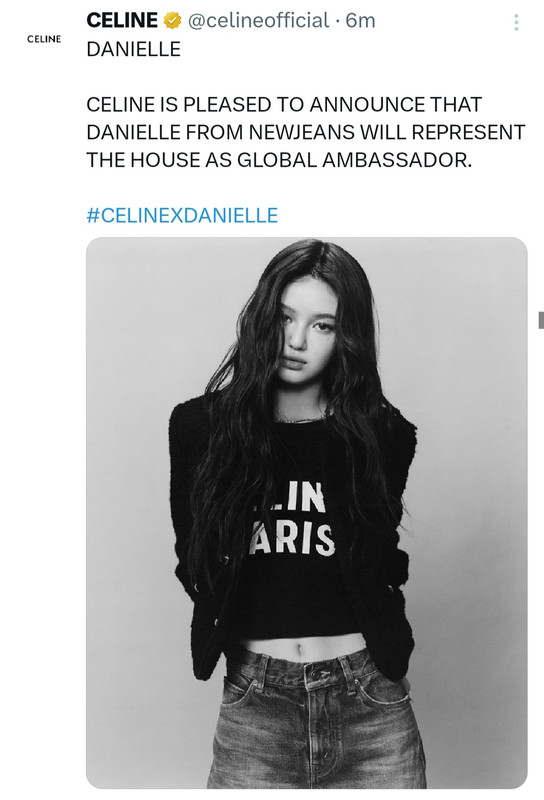Viewport: 544px width, 800px height.
Task: Click the DANIELLE heading line of the tweet
Action: [134, 49]
